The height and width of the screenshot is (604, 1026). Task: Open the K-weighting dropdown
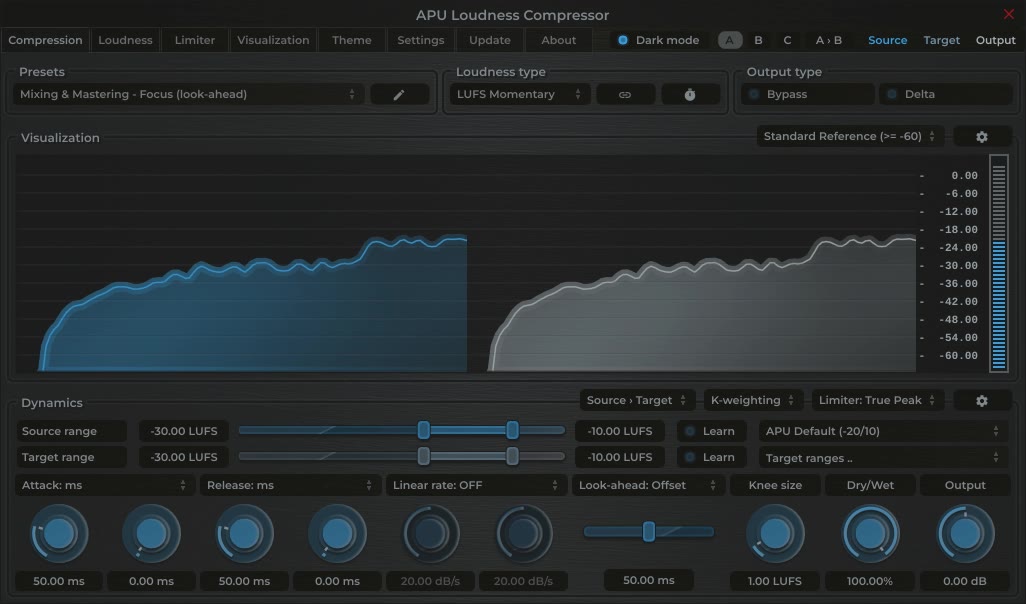753,400
